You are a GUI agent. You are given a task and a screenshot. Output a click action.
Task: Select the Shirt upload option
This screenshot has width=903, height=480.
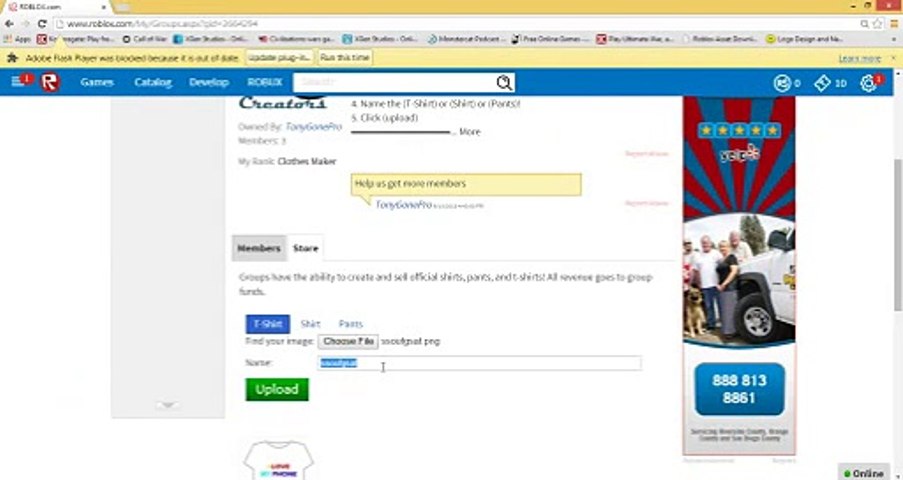310,324
